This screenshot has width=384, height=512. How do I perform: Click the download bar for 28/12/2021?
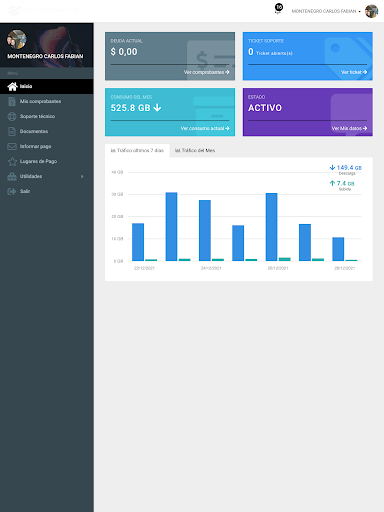point(338,249)
